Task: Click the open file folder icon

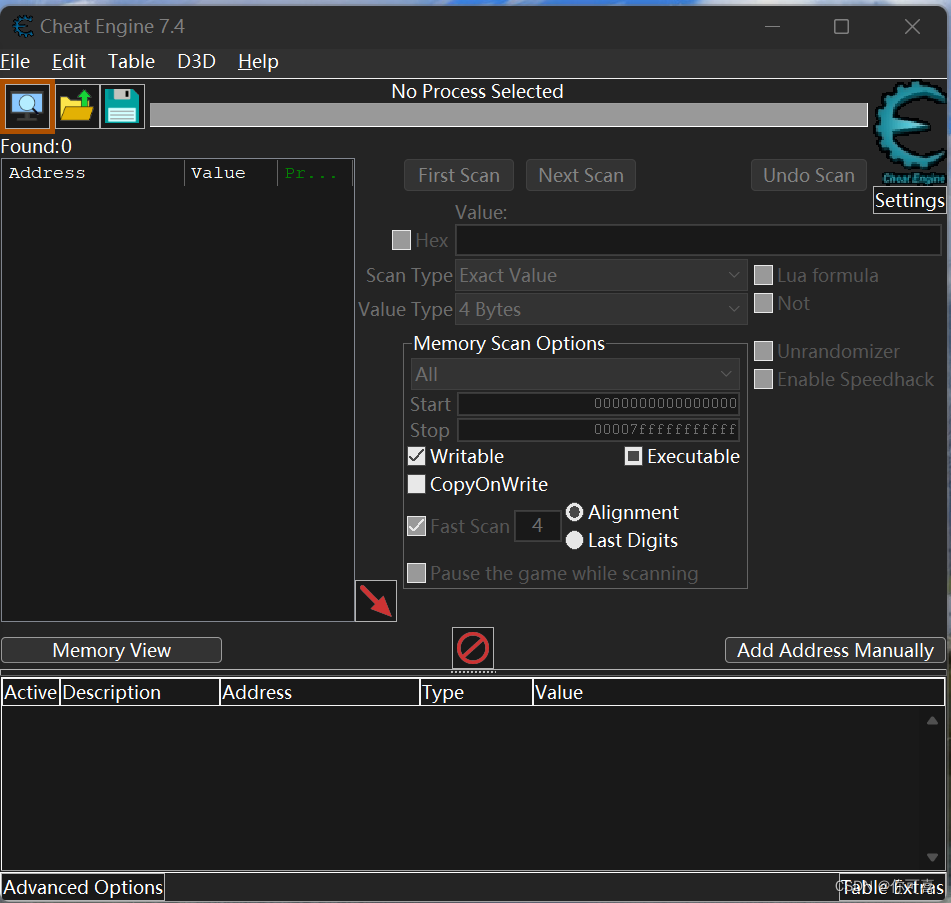Action: point(77,106)
